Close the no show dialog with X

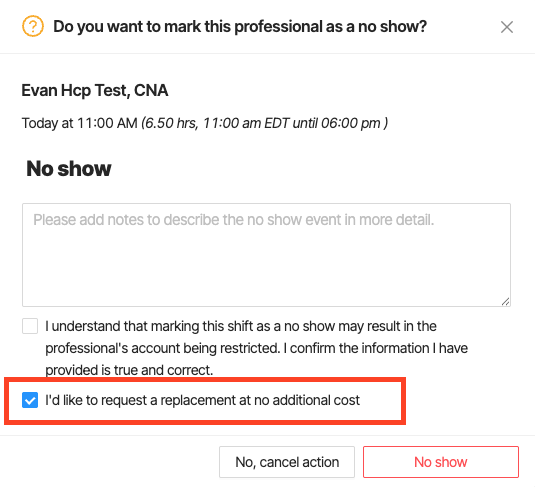[507, 27]
